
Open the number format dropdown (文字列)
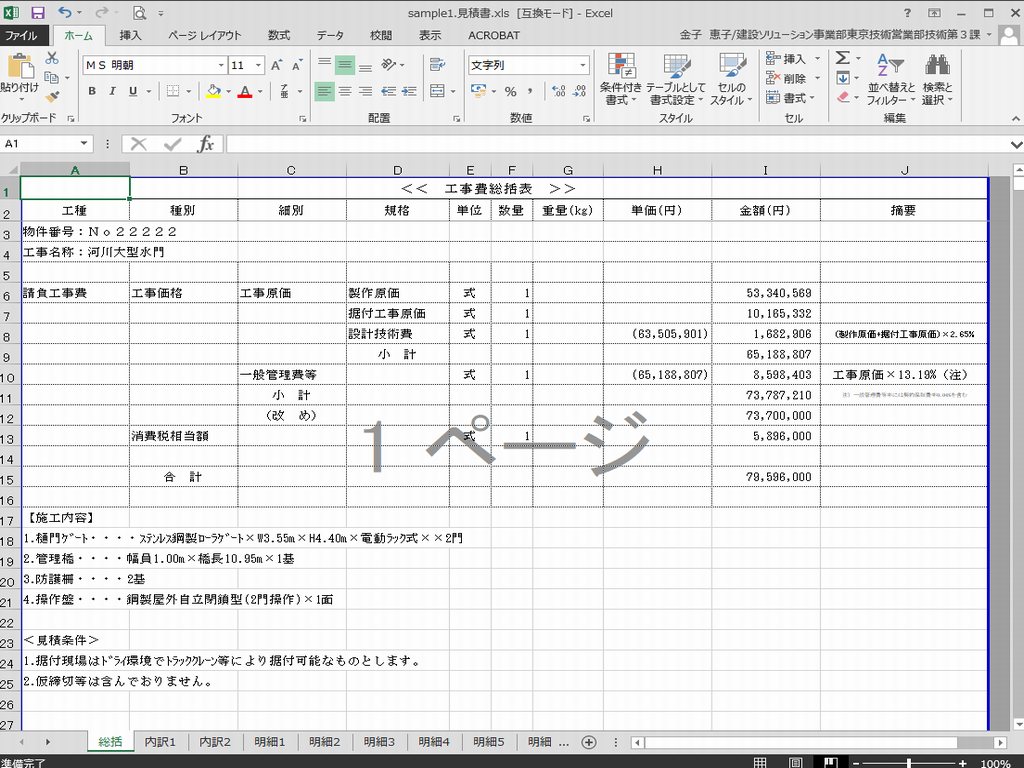583,65
